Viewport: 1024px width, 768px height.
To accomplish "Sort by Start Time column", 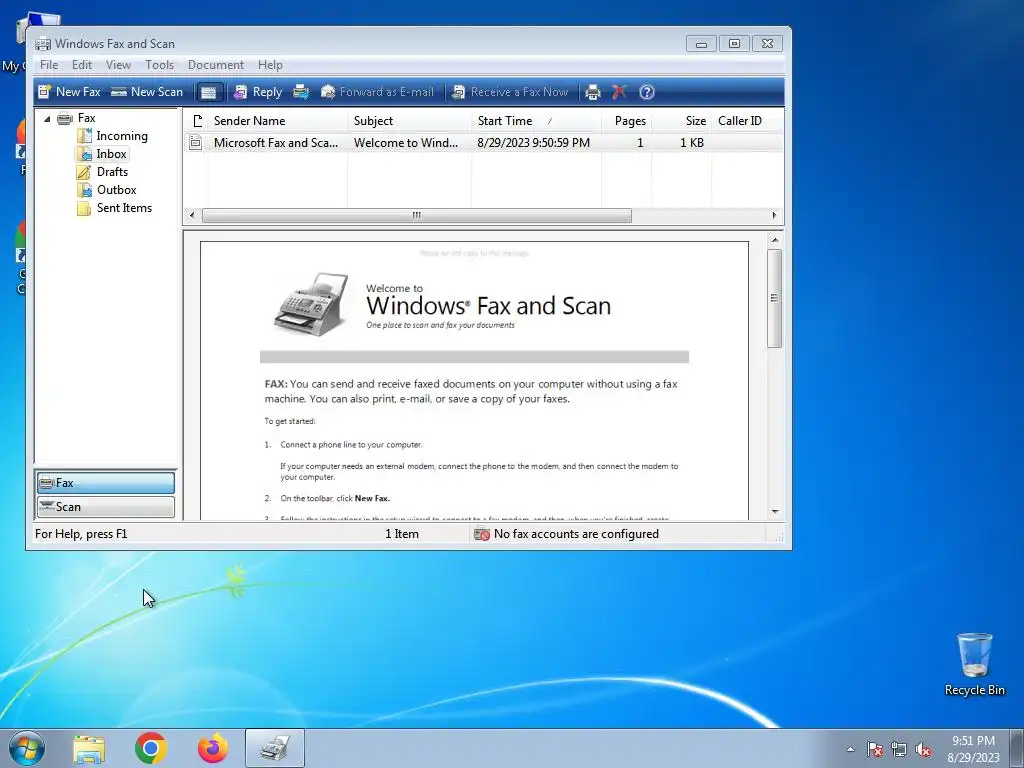I will 536,121.
